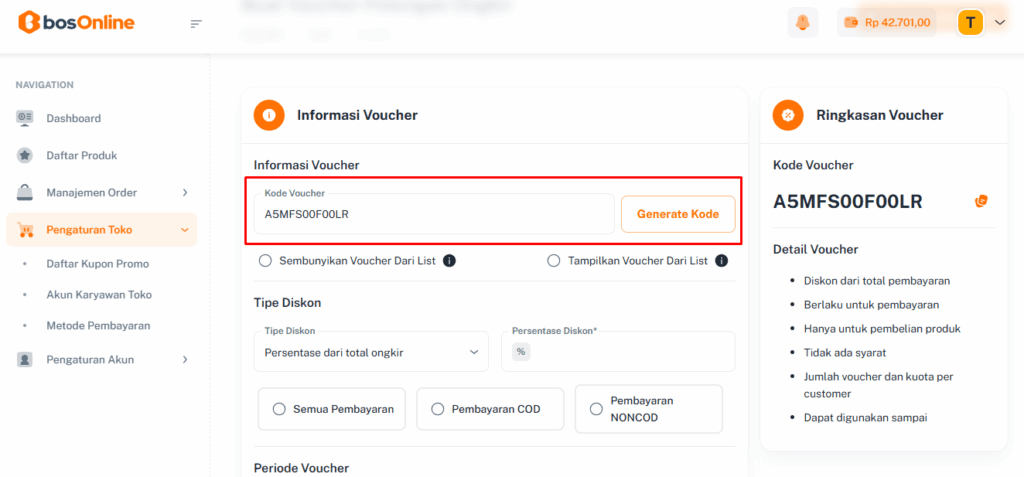Click info icon beside Sembunyikan Voucher Dari List
Image resolution: width=1024 pixels, height=477 pixels.
coord(449,261)
